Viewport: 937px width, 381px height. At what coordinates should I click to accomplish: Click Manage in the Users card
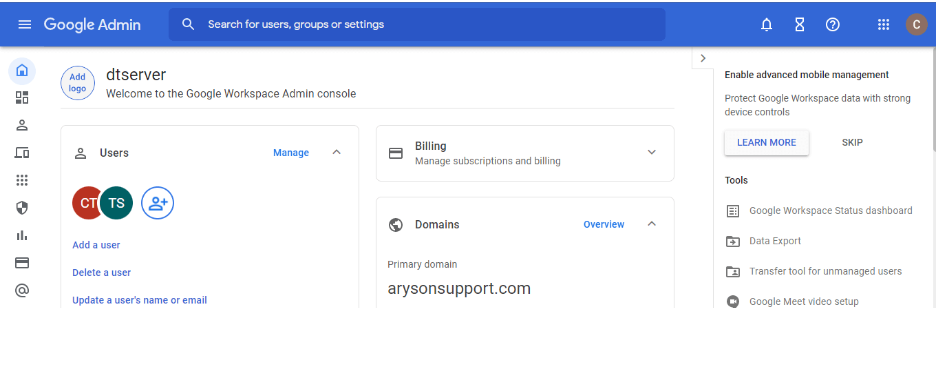click(291, 153)
